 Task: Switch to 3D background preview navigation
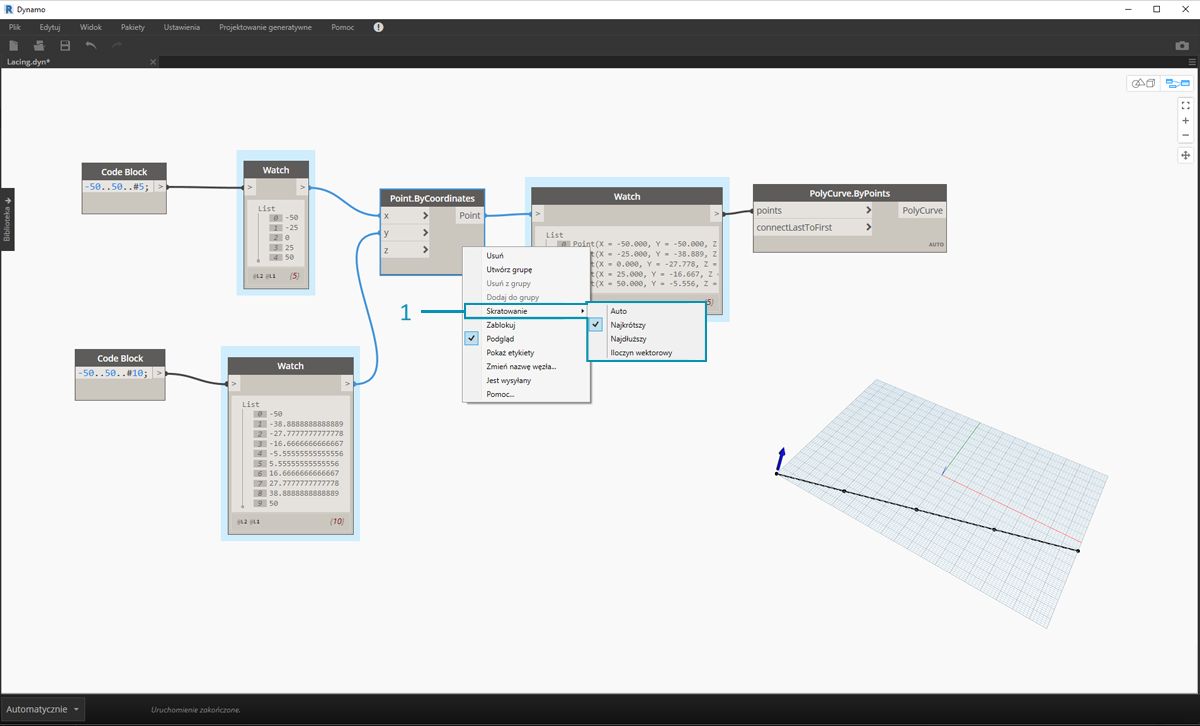(x=1142, y=83)
